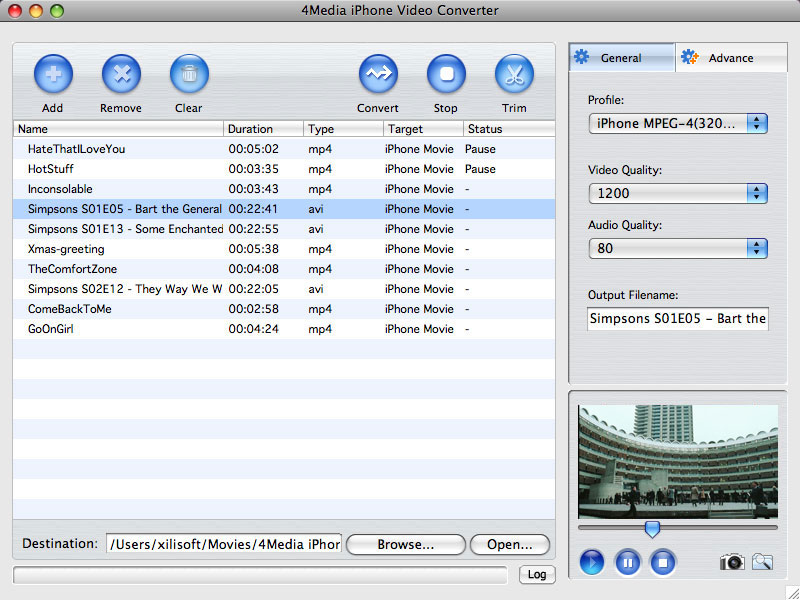Click the Browse... button
Viewport: 800px width, 600px height.
click(406, 544)
